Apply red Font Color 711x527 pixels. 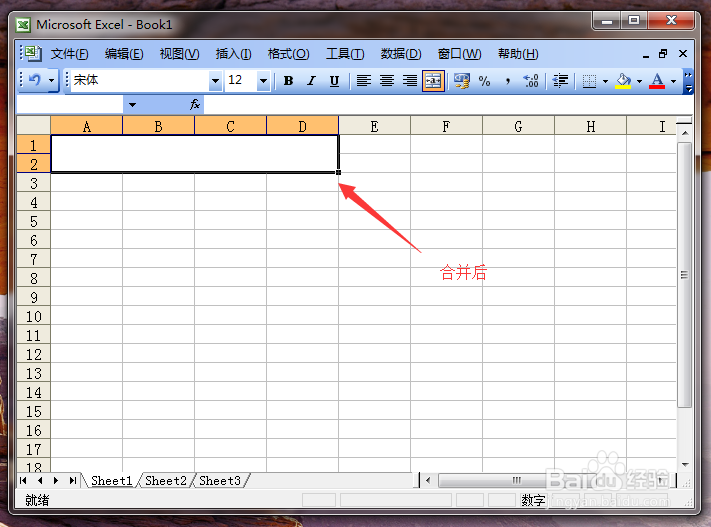(x=657, y=81)
